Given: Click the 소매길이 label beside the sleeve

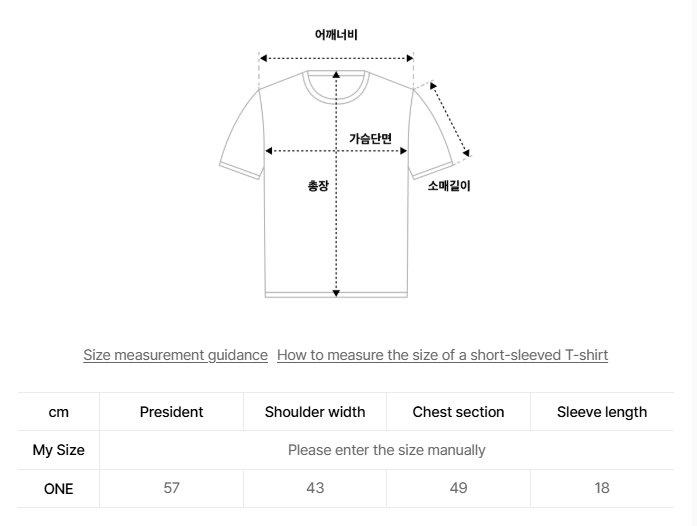Looking at the screenshot, I should coord(448,185).
